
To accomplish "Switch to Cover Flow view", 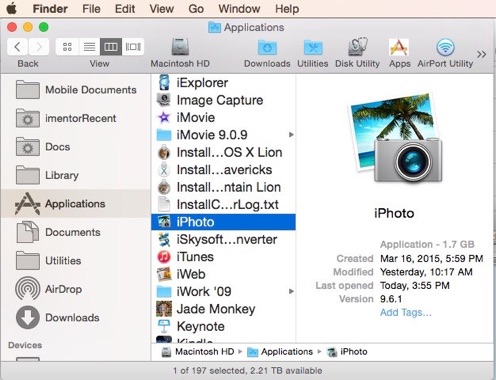I will tap(133, 47).
